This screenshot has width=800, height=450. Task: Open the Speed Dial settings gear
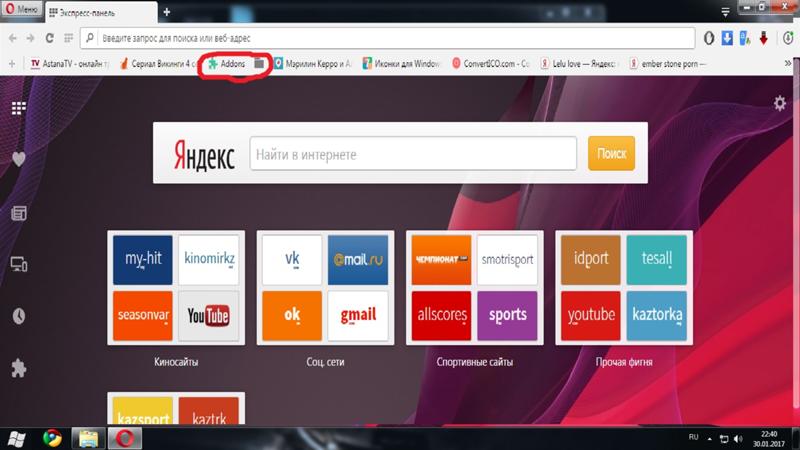point(780,104)
